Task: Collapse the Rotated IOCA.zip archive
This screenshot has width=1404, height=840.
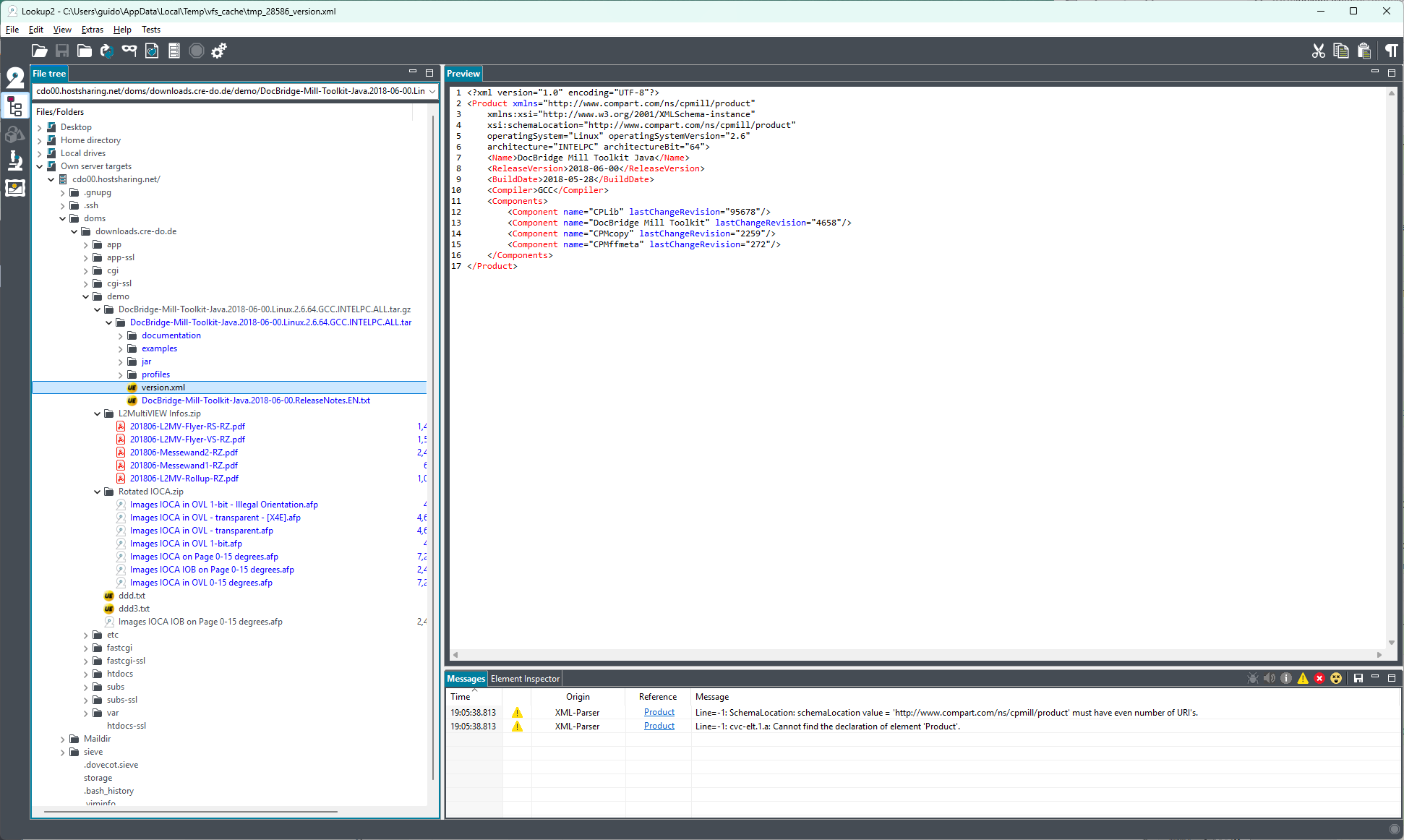Action: click(98, 492)
